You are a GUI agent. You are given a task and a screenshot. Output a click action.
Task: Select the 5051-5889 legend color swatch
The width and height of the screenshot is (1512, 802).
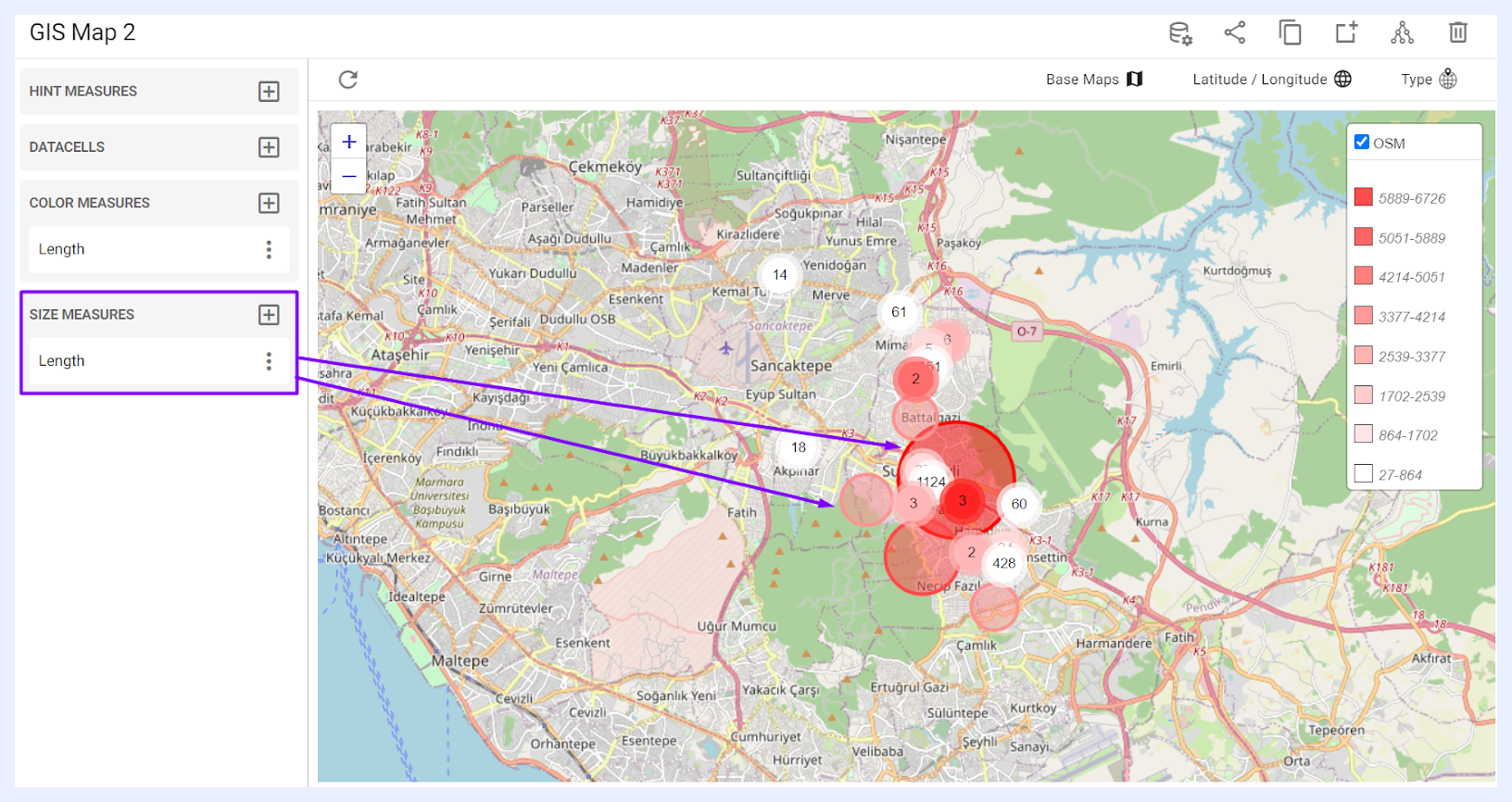click(1364, 237)
